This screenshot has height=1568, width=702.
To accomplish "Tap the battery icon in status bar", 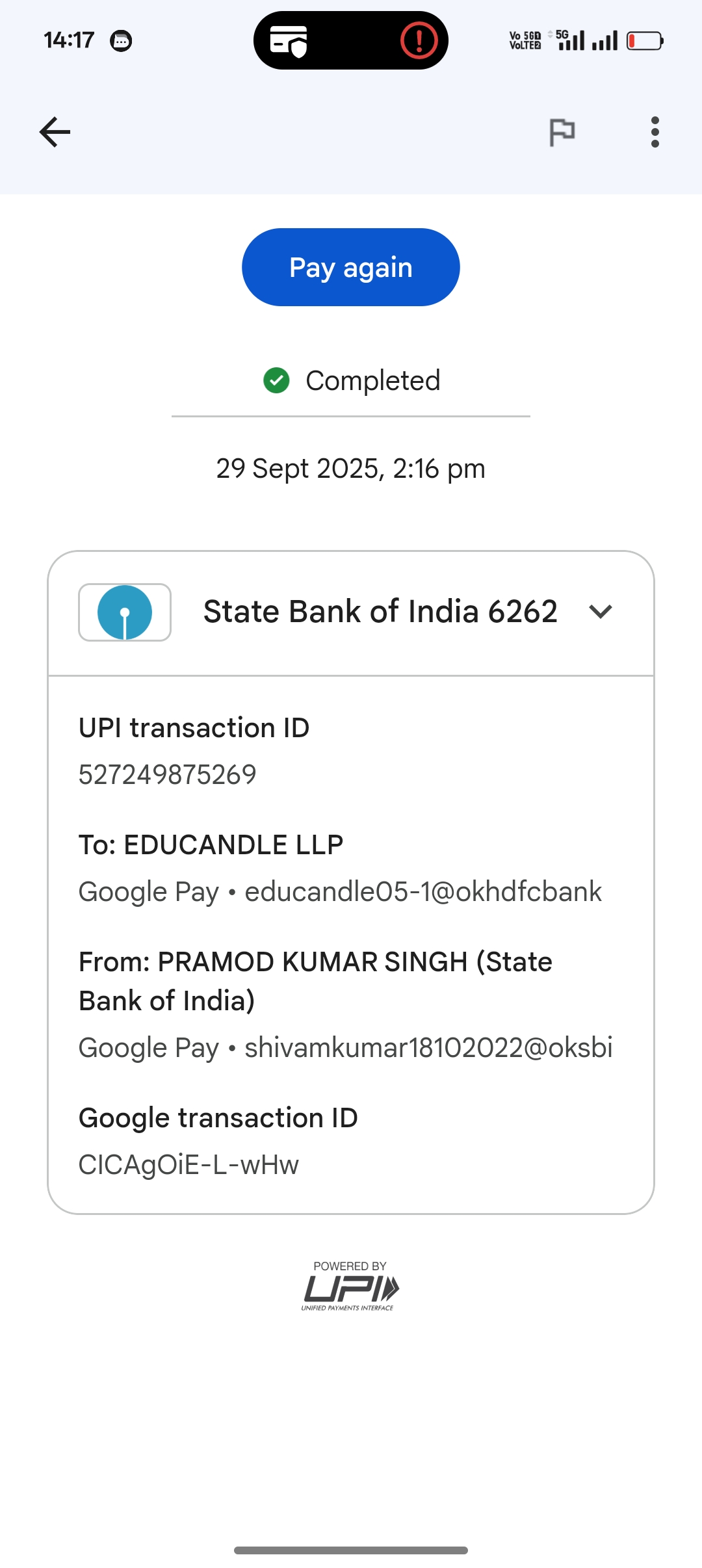I will 644,41.
